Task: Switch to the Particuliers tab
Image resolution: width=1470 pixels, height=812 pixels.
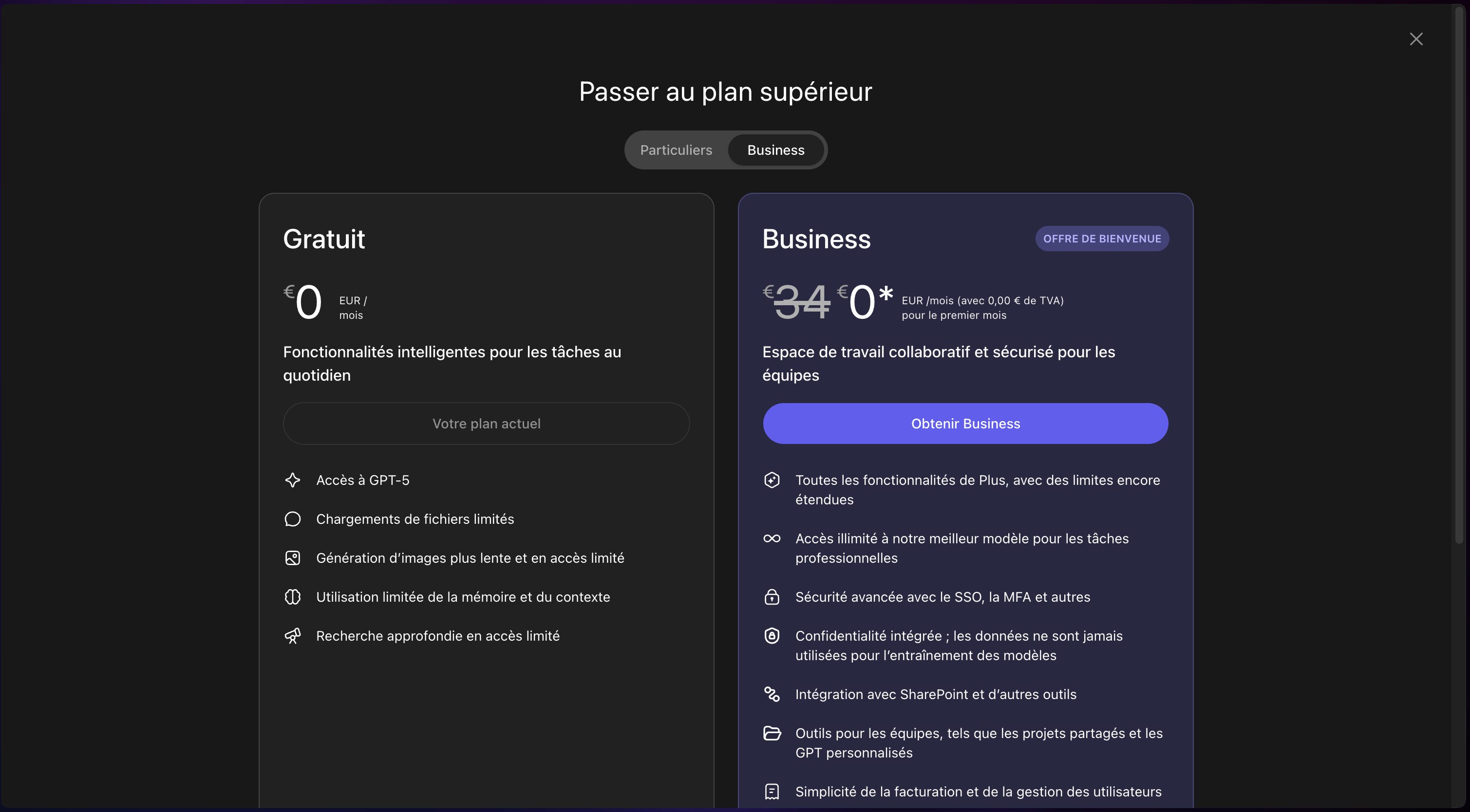Action: pyautogui.click(x=676, y=150)
